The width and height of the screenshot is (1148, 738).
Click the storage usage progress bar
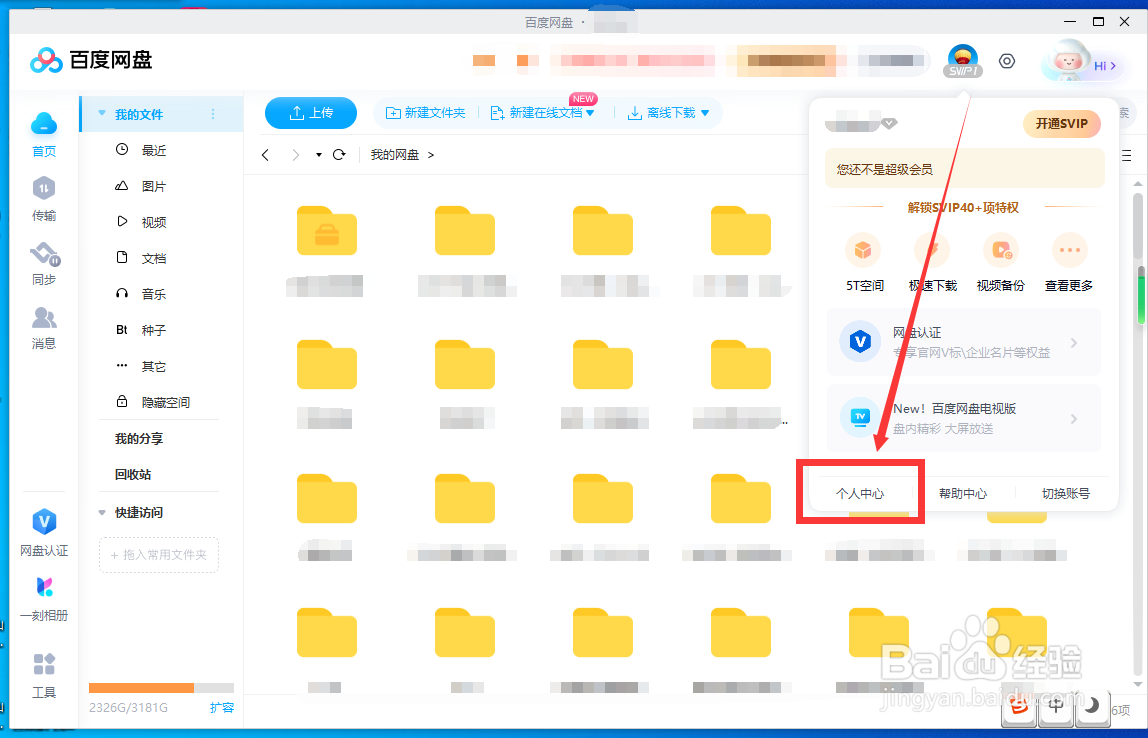pyautogui.click(x=163, y=687)
